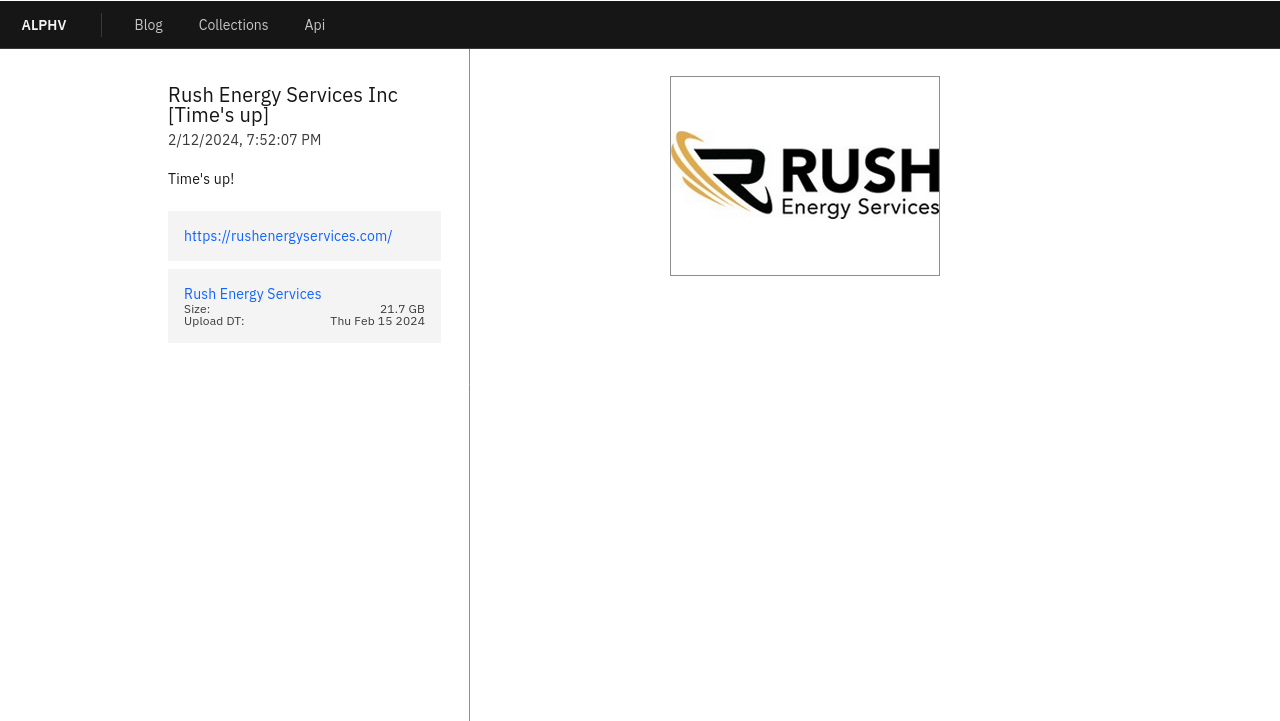The width and height of the screenshot is (1280, 721).
Task: Open the rushenergyservices.com link
Action: [x=288, y=236]
